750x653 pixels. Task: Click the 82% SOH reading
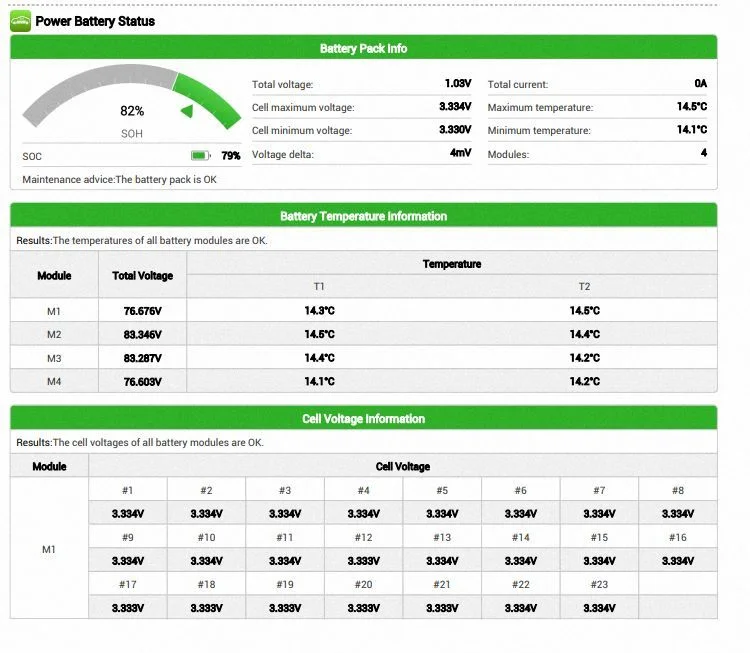click(132, 111)
